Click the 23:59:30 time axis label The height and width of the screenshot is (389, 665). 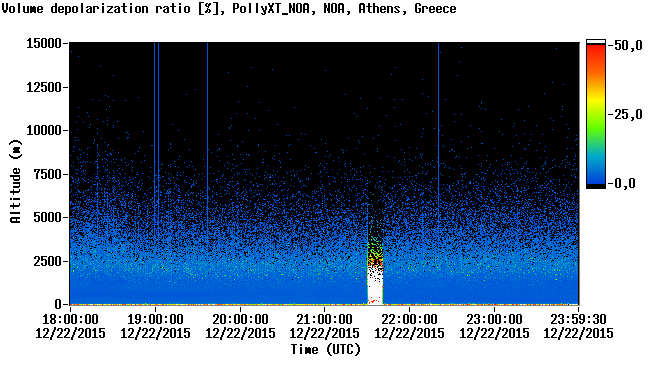tap(578, 319)
